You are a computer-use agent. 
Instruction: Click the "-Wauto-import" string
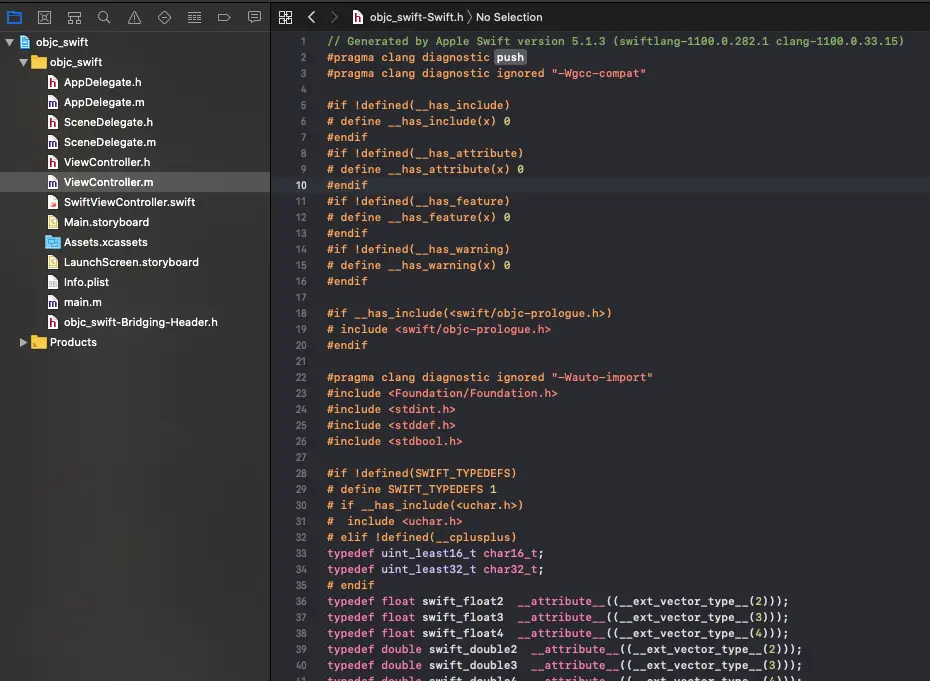click(602, 377)
